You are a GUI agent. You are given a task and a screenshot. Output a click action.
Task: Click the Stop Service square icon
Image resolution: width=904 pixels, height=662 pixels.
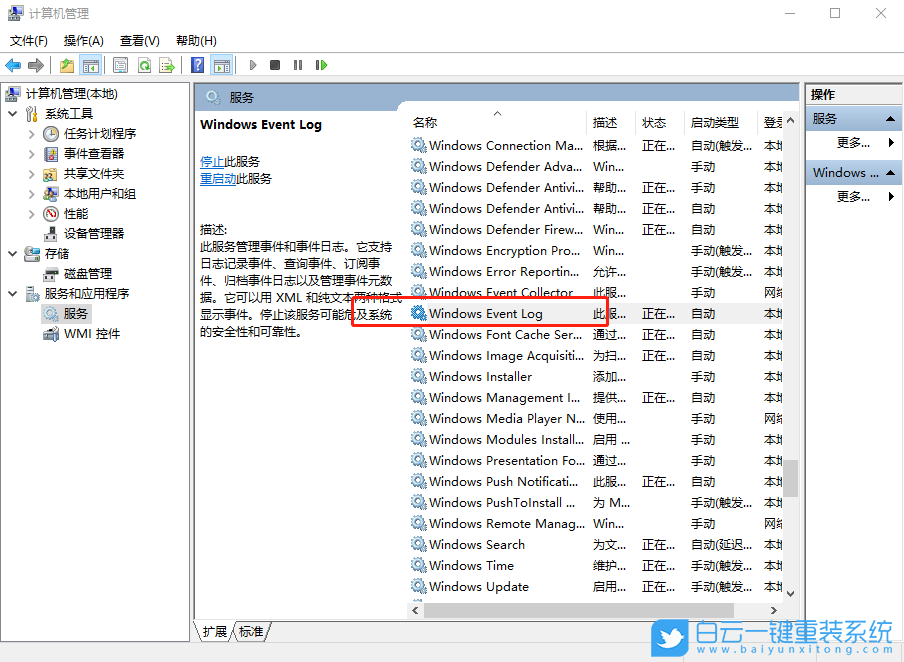click(x=274, y=64)
